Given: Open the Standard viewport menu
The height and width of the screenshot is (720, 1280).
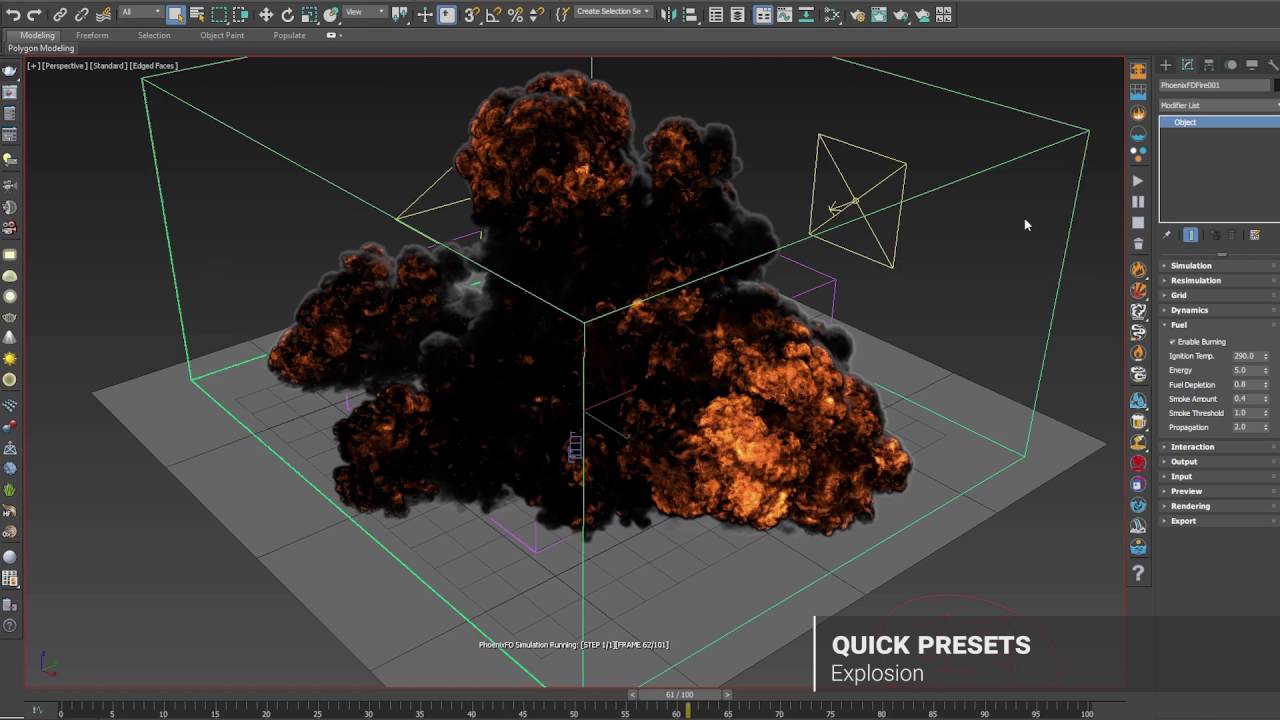Looking at the screenshot, I should coord(108,66).
